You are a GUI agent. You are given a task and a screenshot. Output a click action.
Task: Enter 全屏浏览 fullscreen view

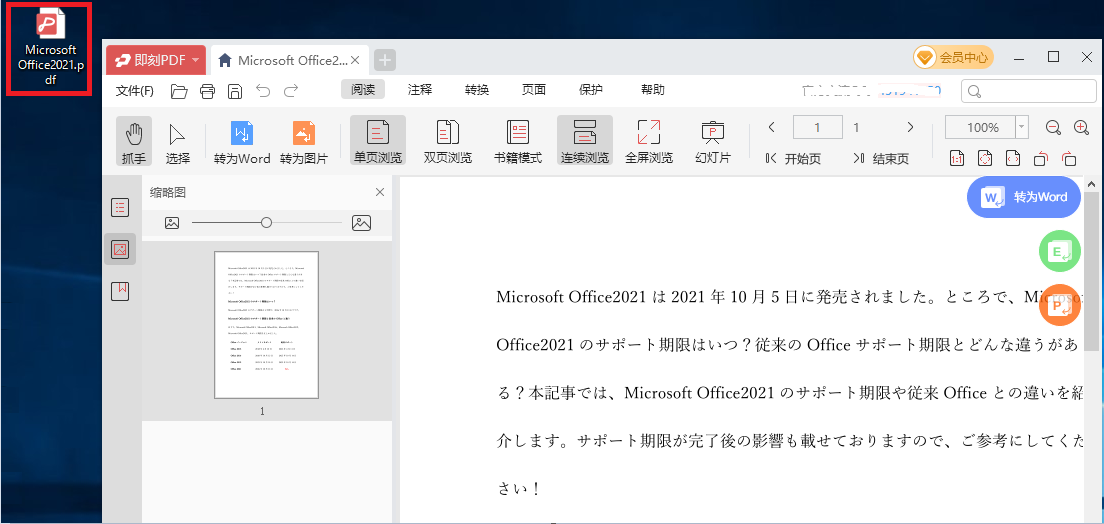[648, 141]
